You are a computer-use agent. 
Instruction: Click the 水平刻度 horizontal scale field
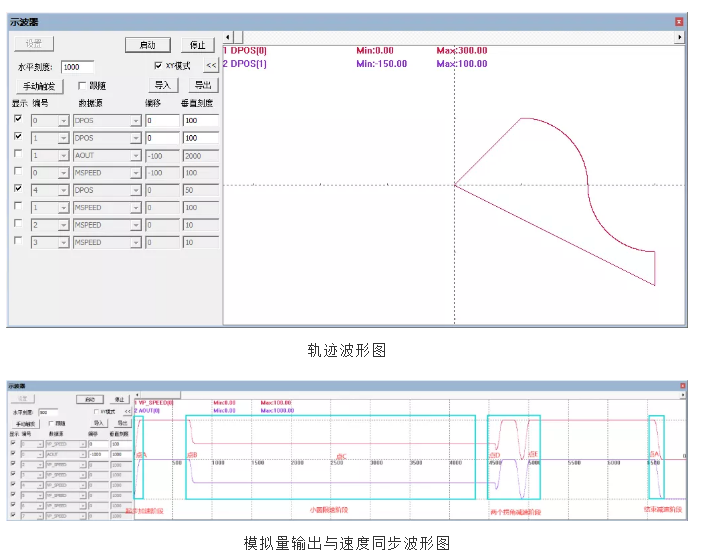tap(77, 67)
